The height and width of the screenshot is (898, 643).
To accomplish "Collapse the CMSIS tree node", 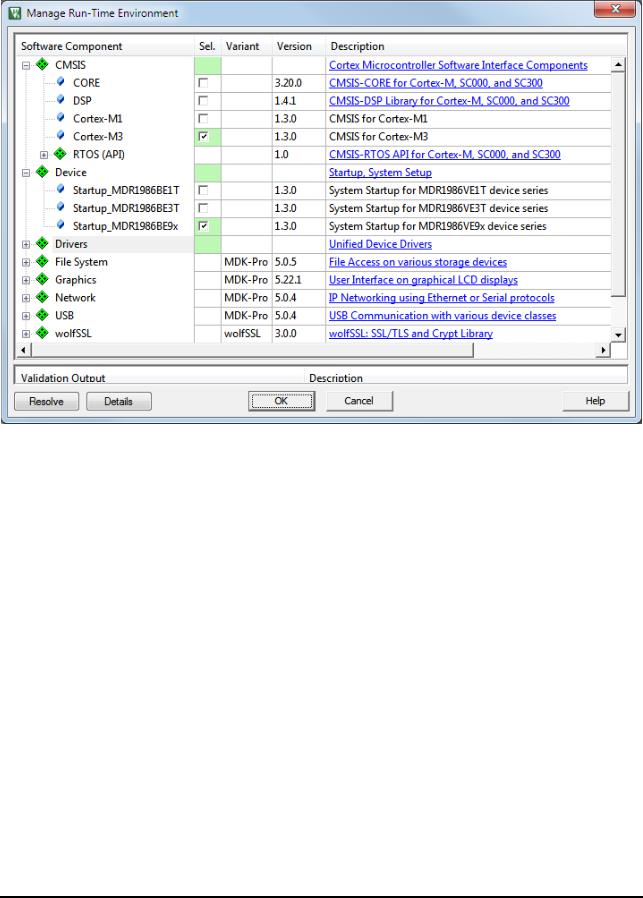I will (26, 65).
